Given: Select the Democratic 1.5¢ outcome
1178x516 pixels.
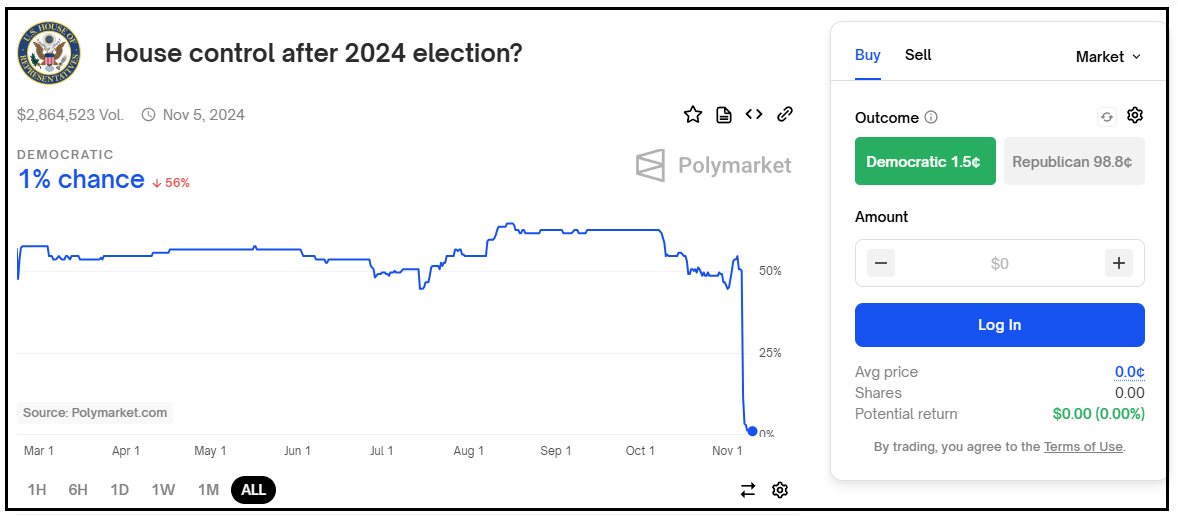Looking at the screenshot, I should [x=925, y=161].
